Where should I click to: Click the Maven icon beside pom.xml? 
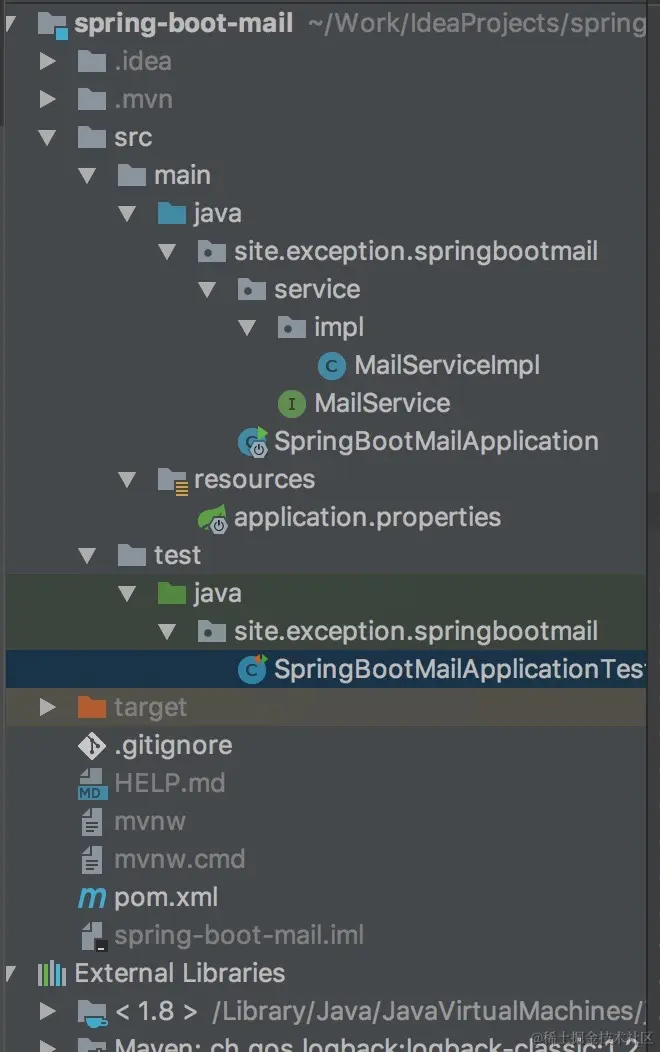click(92, 897)
